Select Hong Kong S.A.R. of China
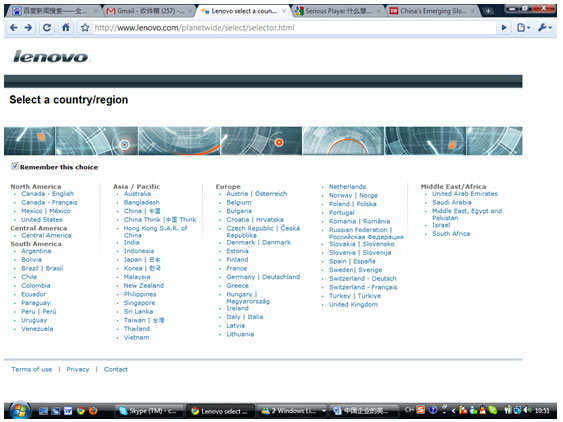Viewport: 563px width, 422px height. point(155,232)
